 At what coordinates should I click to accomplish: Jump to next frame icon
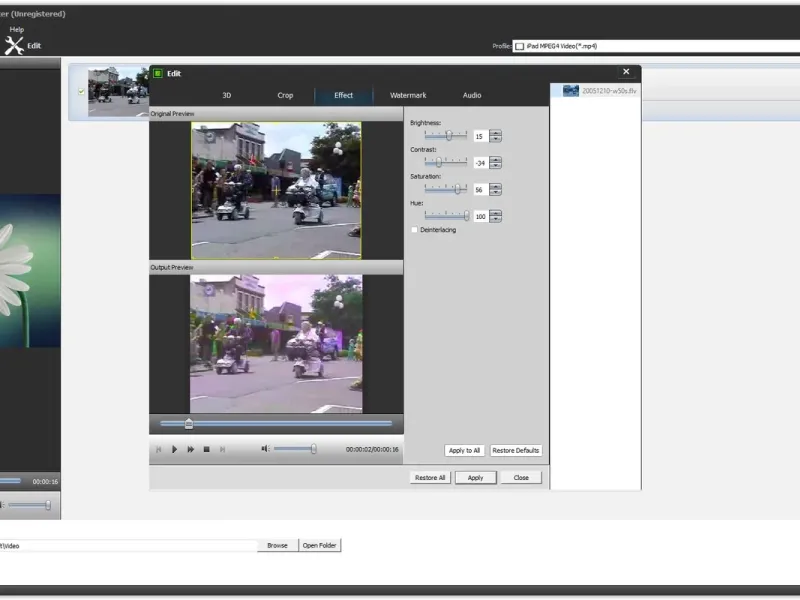(222, 449)
